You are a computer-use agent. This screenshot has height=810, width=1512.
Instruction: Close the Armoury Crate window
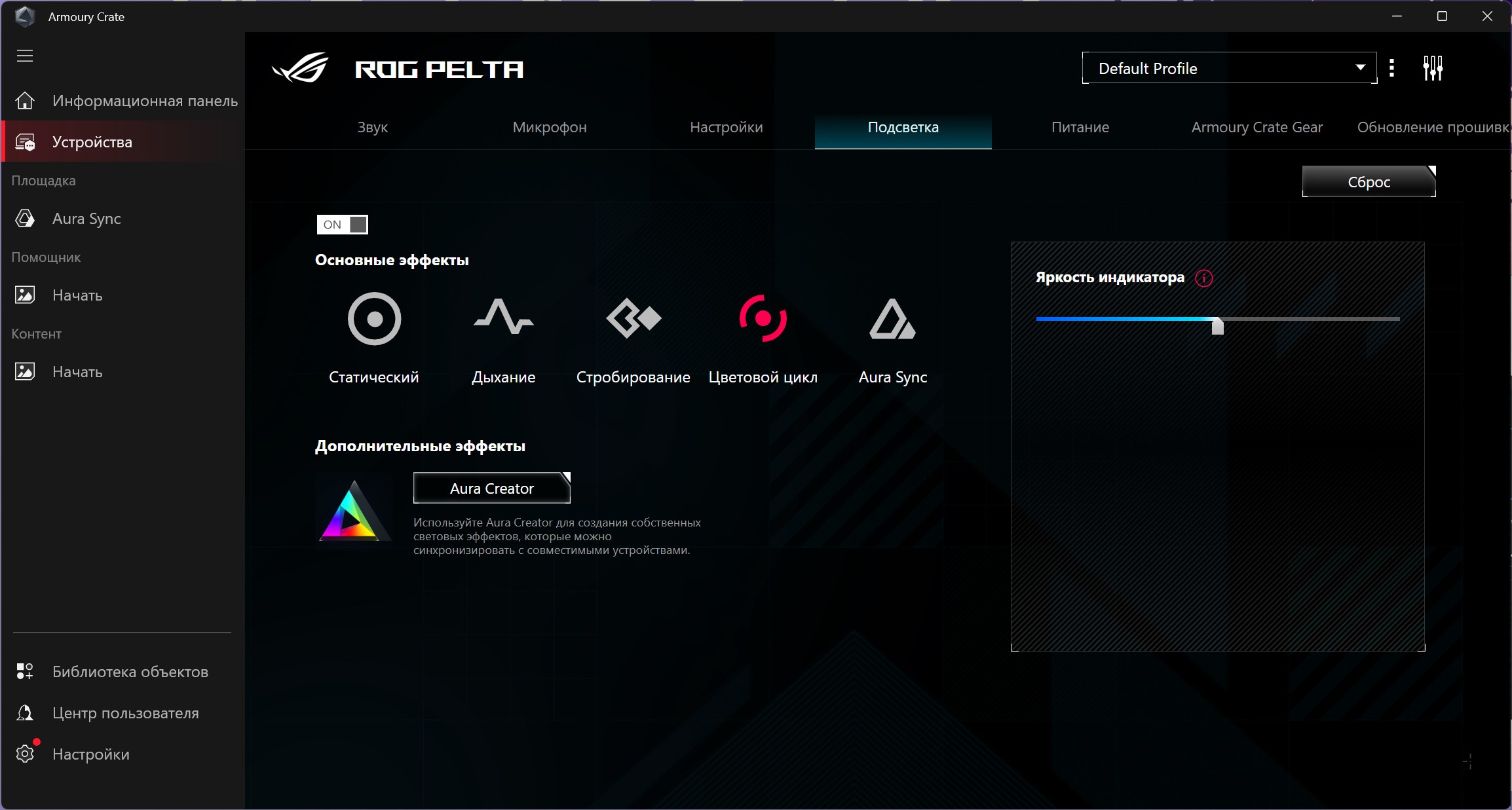pos(1487,16)
